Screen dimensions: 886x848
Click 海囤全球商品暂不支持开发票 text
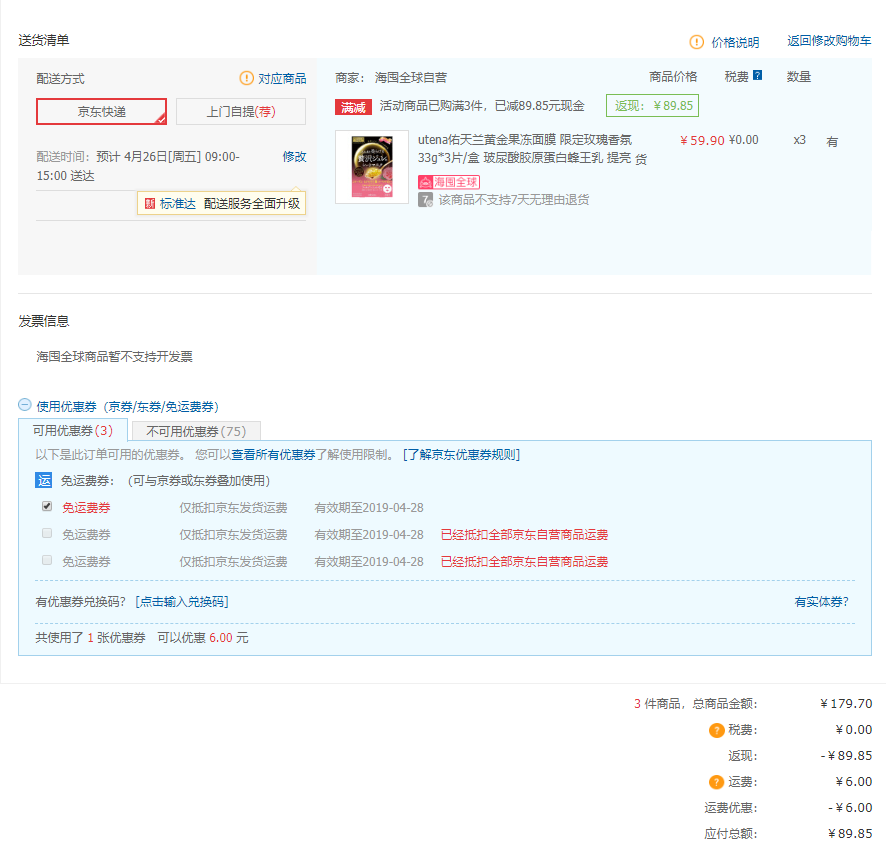(114, 356)
